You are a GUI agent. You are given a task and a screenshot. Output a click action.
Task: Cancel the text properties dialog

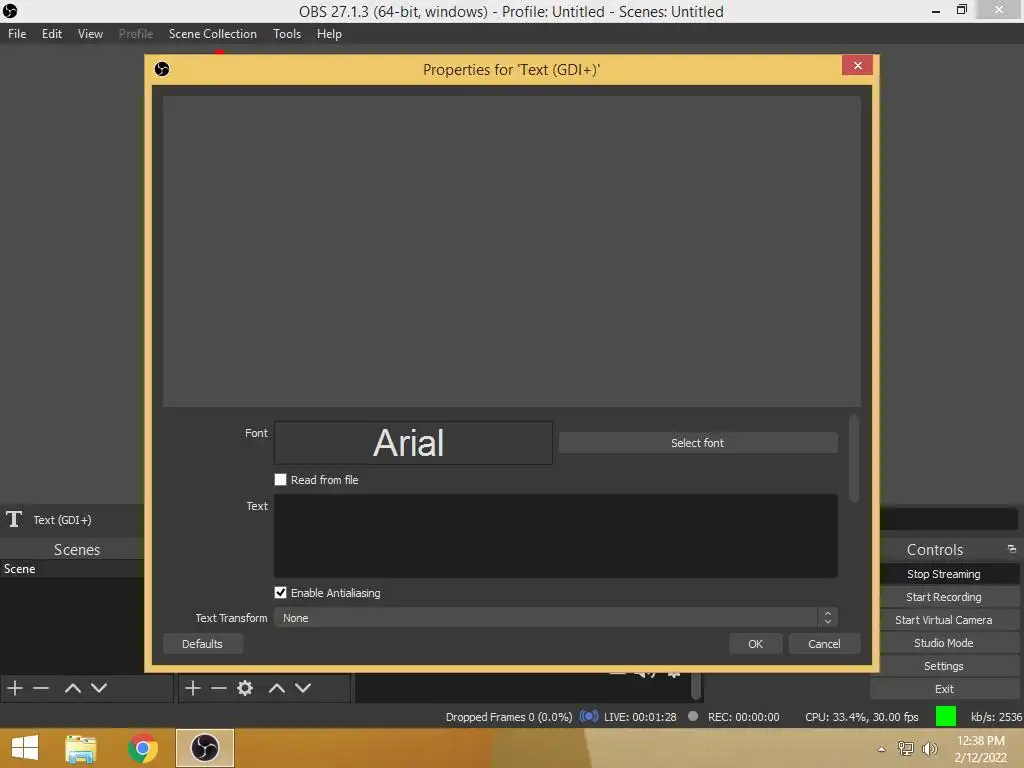tap(824, 644)
